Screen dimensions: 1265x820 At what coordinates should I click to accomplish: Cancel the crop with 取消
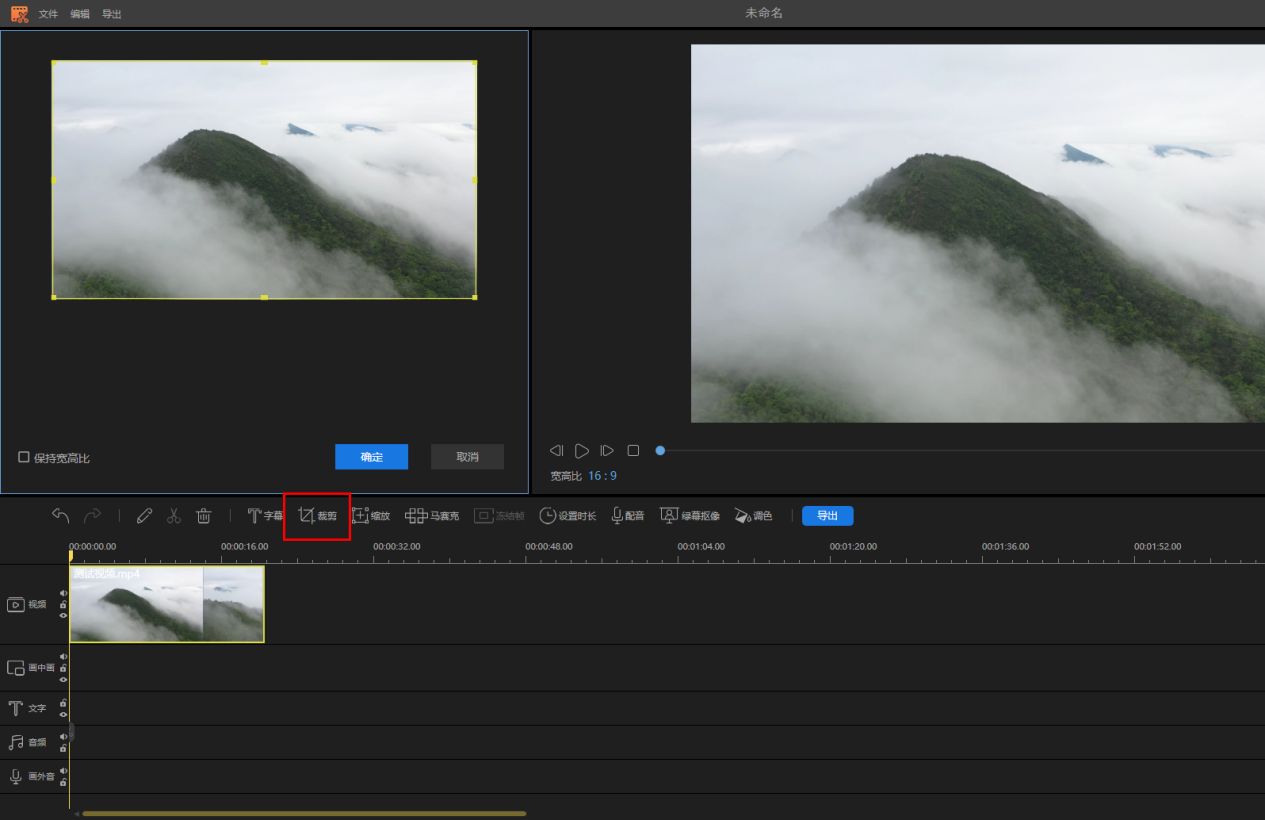point(467,457)
